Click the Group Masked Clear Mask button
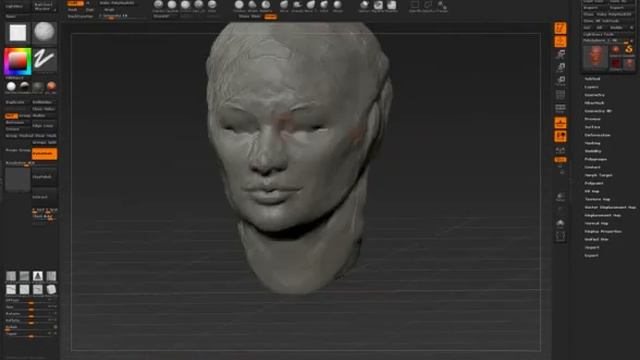The height and width of the screenshot is (360, 640). 31,136
